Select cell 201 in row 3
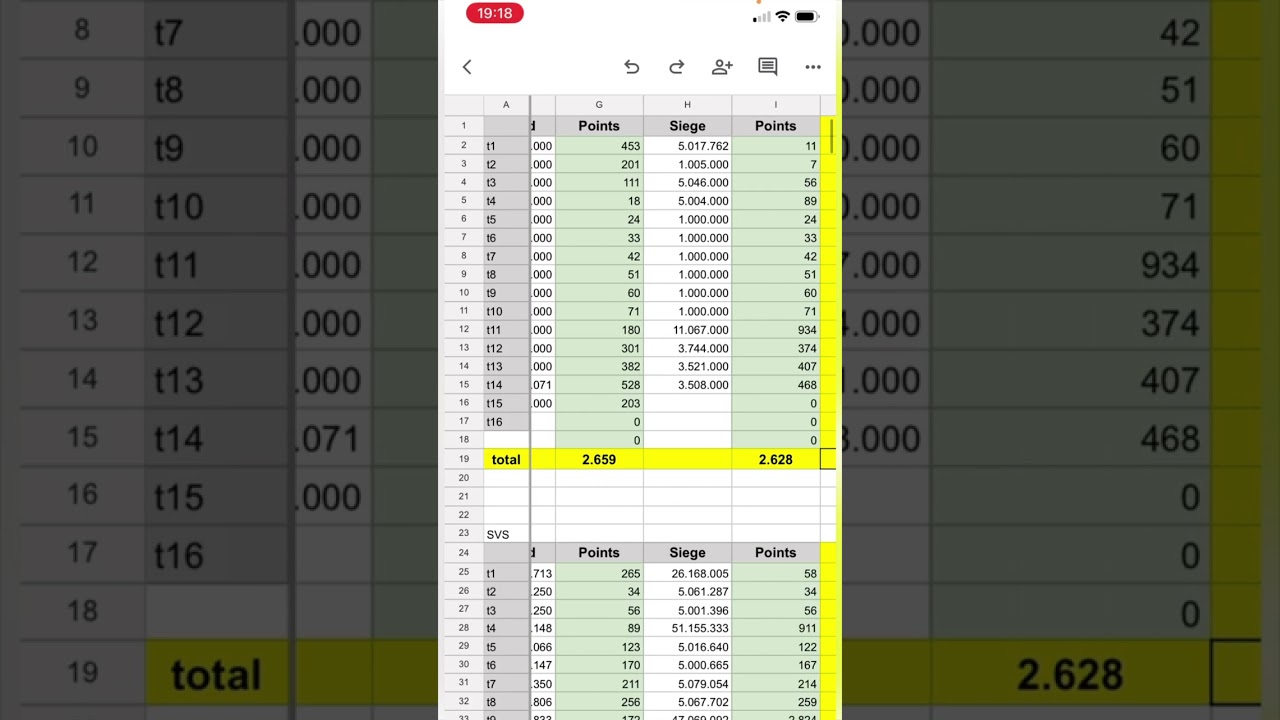 599,164
